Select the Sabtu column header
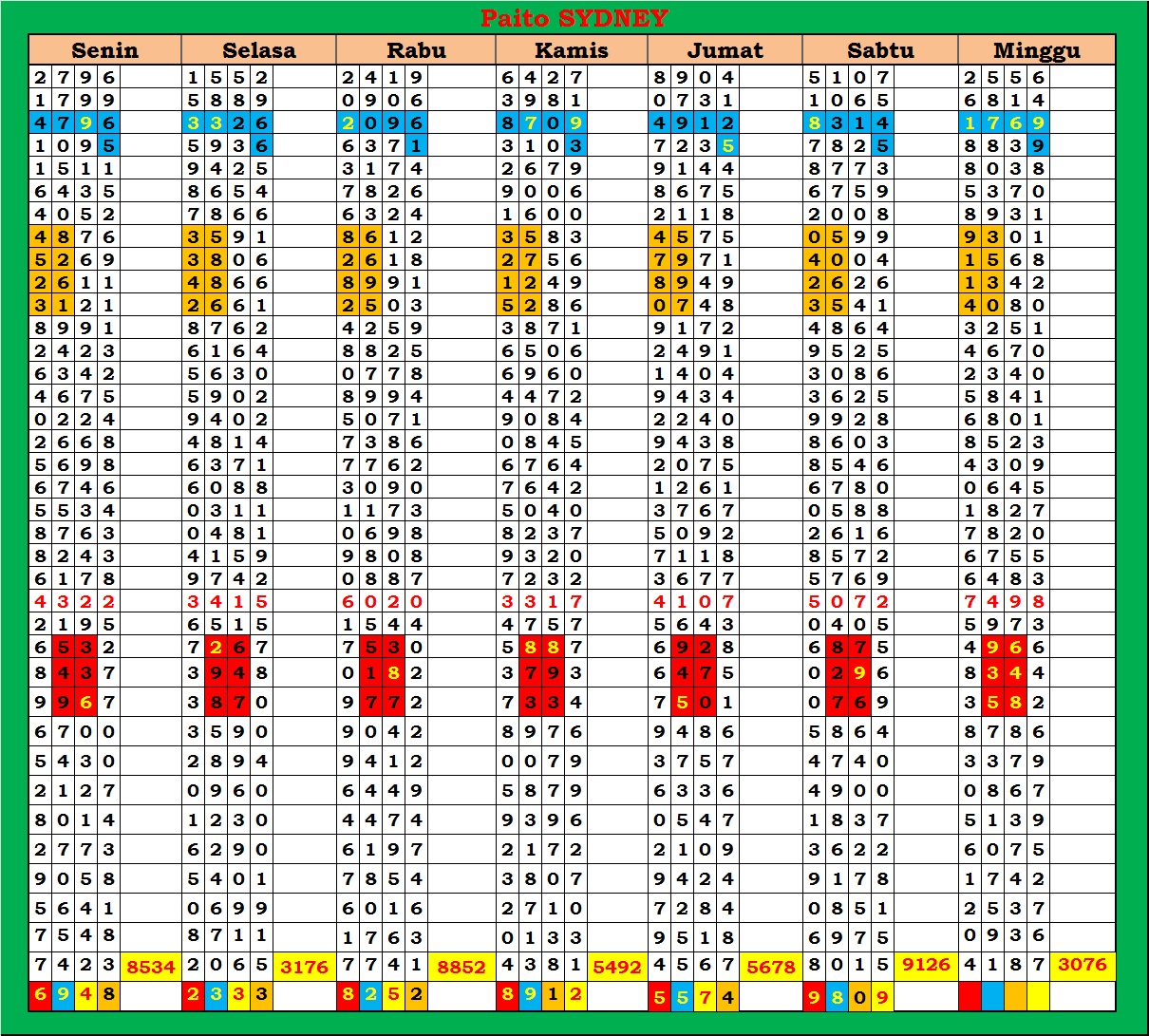This screenshot has width=1149, height=1036. coord(880,50)
